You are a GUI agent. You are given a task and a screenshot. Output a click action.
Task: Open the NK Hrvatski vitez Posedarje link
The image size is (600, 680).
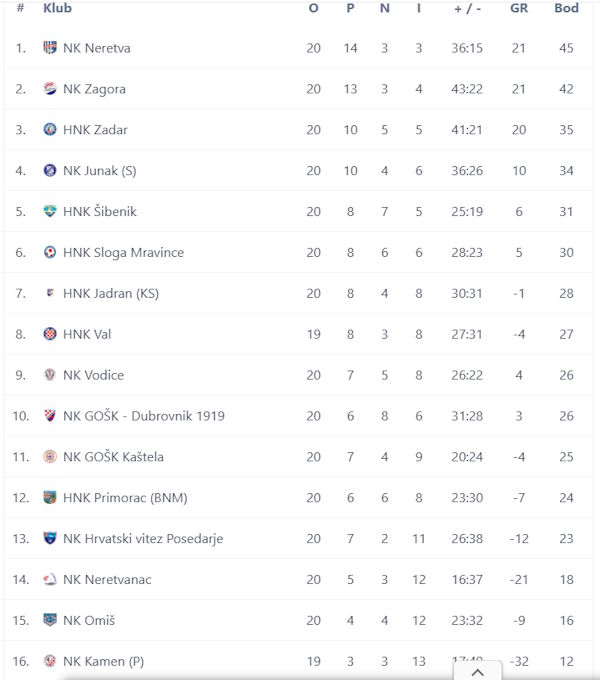143,539
